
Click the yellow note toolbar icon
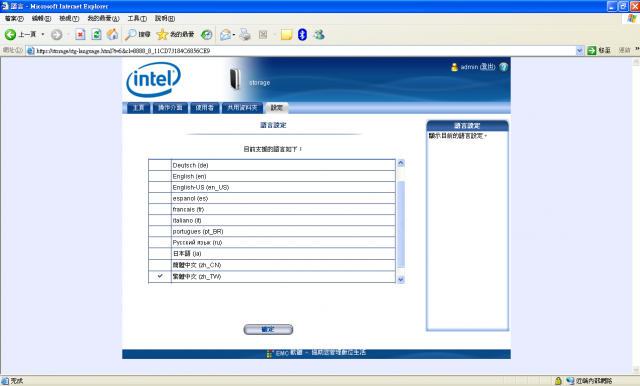pos(287,35)
